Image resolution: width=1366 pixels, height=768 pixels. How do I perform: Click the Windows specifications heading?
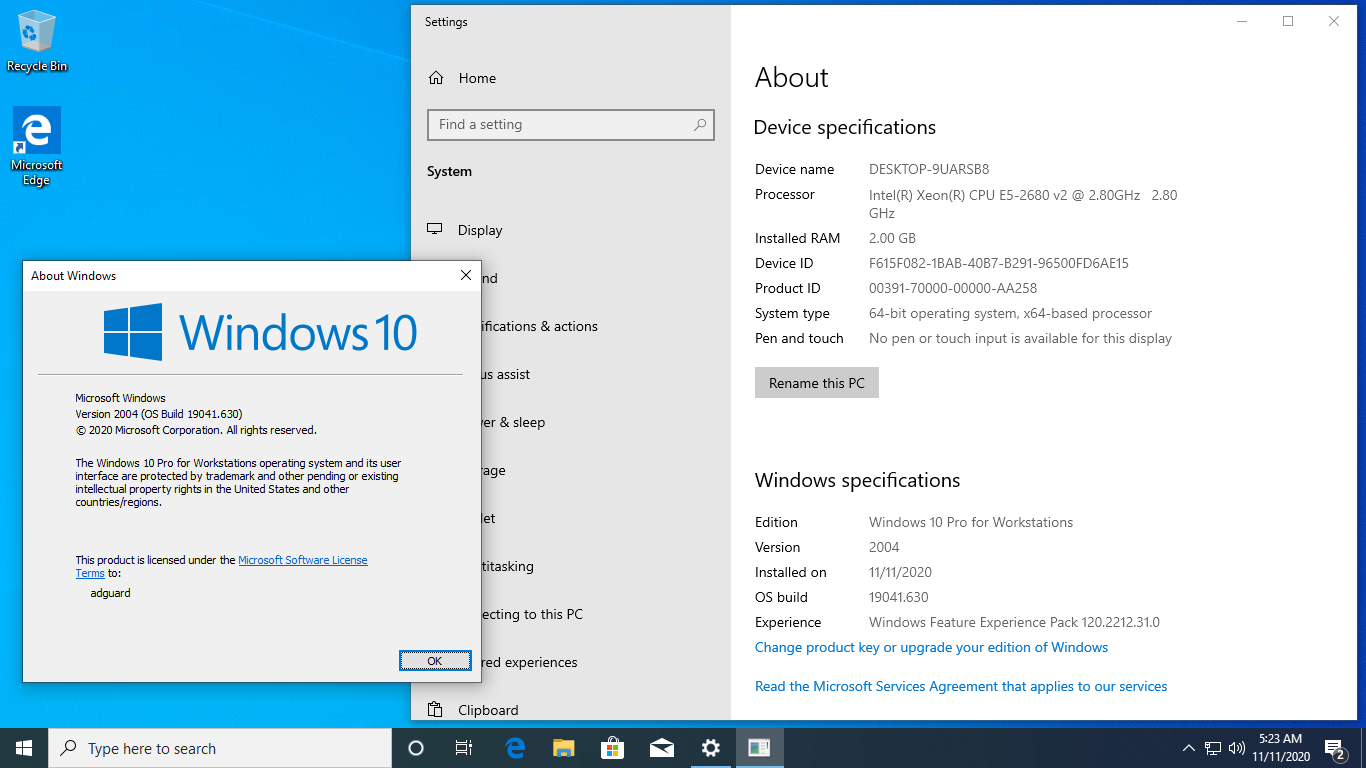[x=857, y=480]
